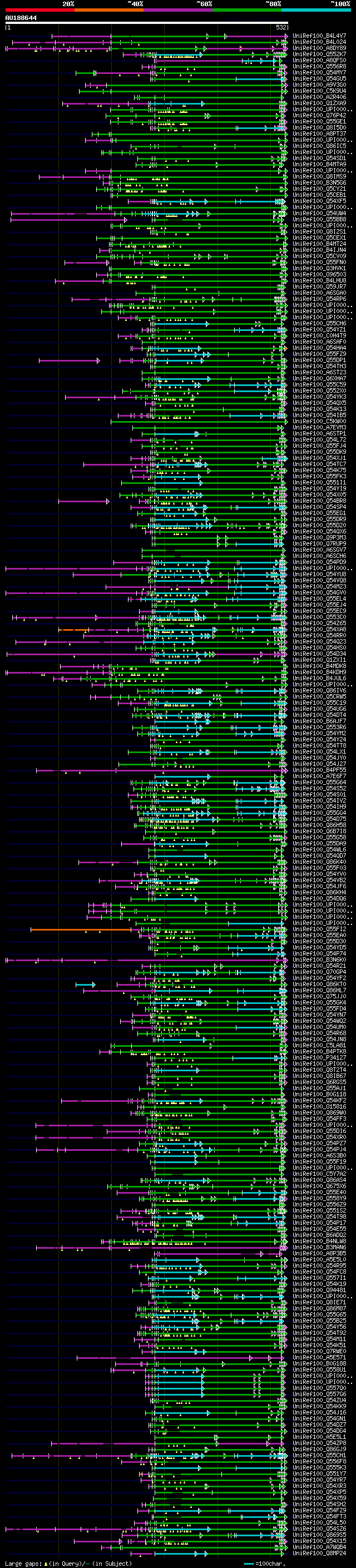The height and width of the screenshot is (1568, 356).
Task: Click the green ~80% identity scale segment
Action: click(x=247, y=10)
